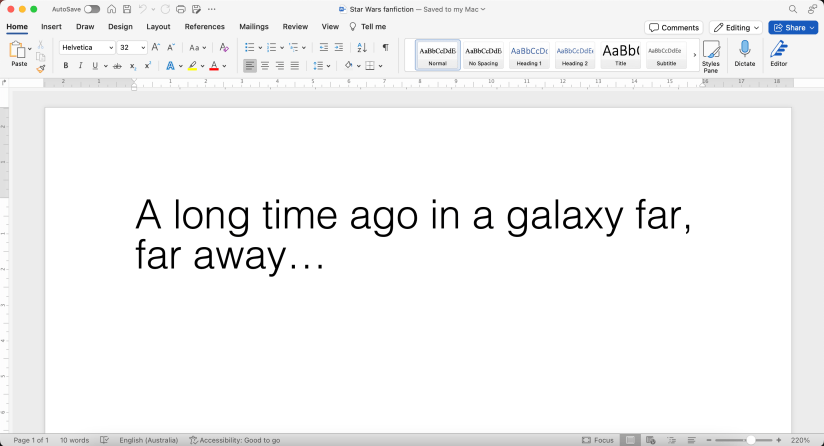This screenshot has width=824, height=446.
Task: Open the References tab
Action: coord(204,27)
